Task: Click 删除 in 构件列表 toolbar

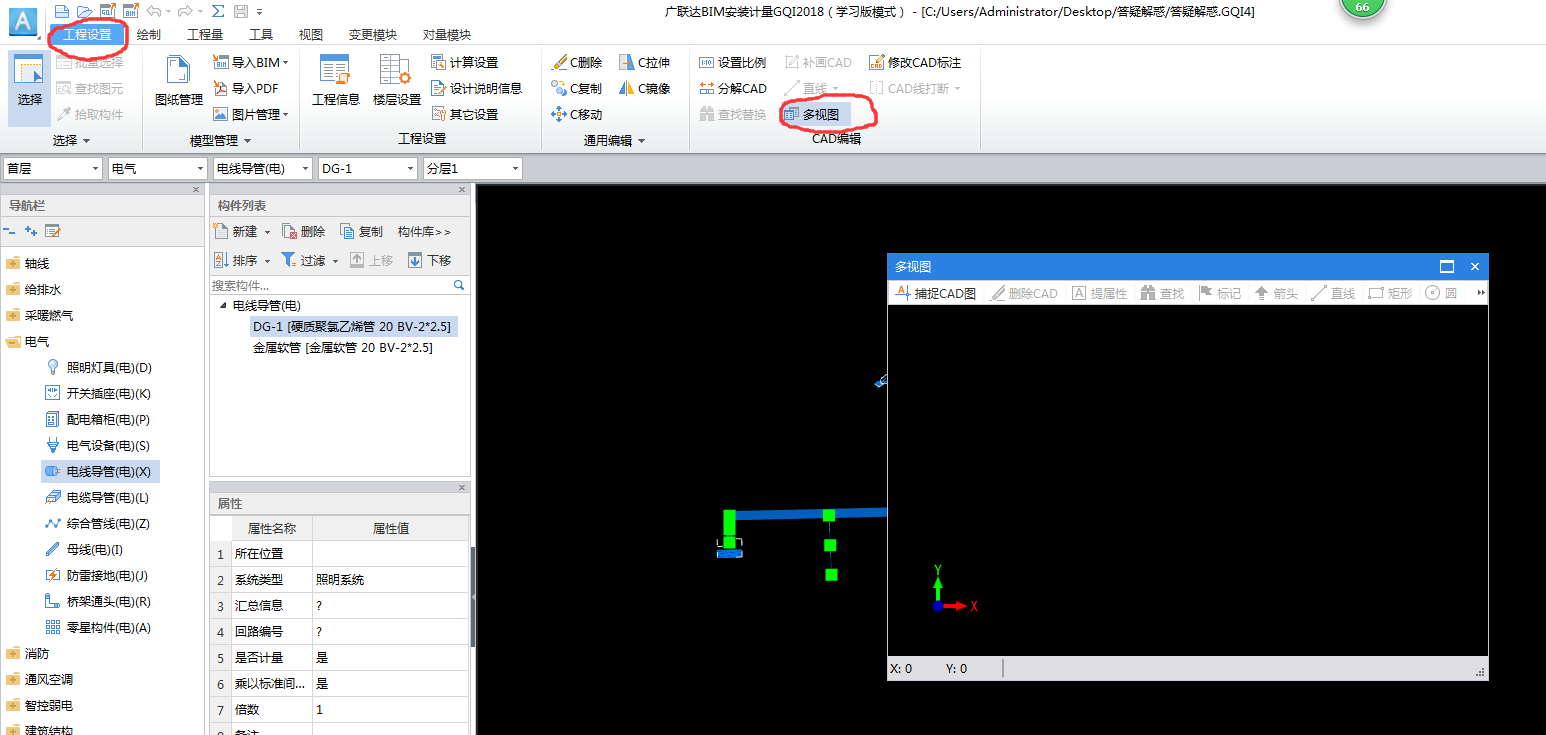Action: tap(304, 231)
